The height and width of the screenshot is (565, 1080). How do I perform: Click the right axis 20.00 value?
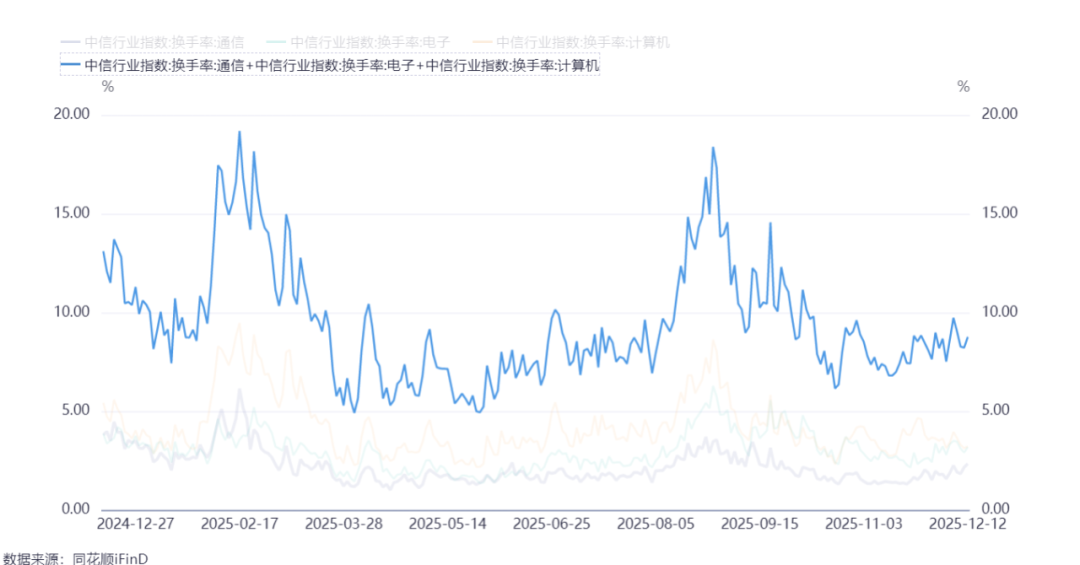point(999,114)
